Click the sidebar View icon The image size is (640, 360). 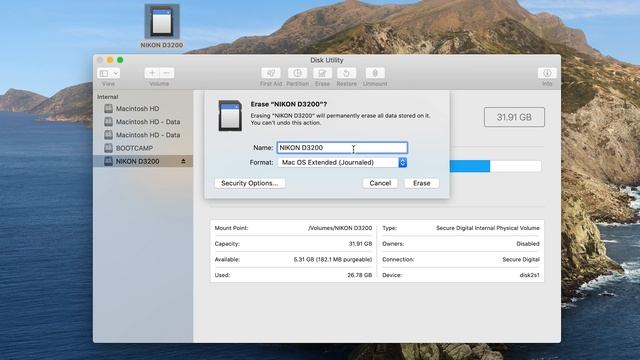coord(104,73)
